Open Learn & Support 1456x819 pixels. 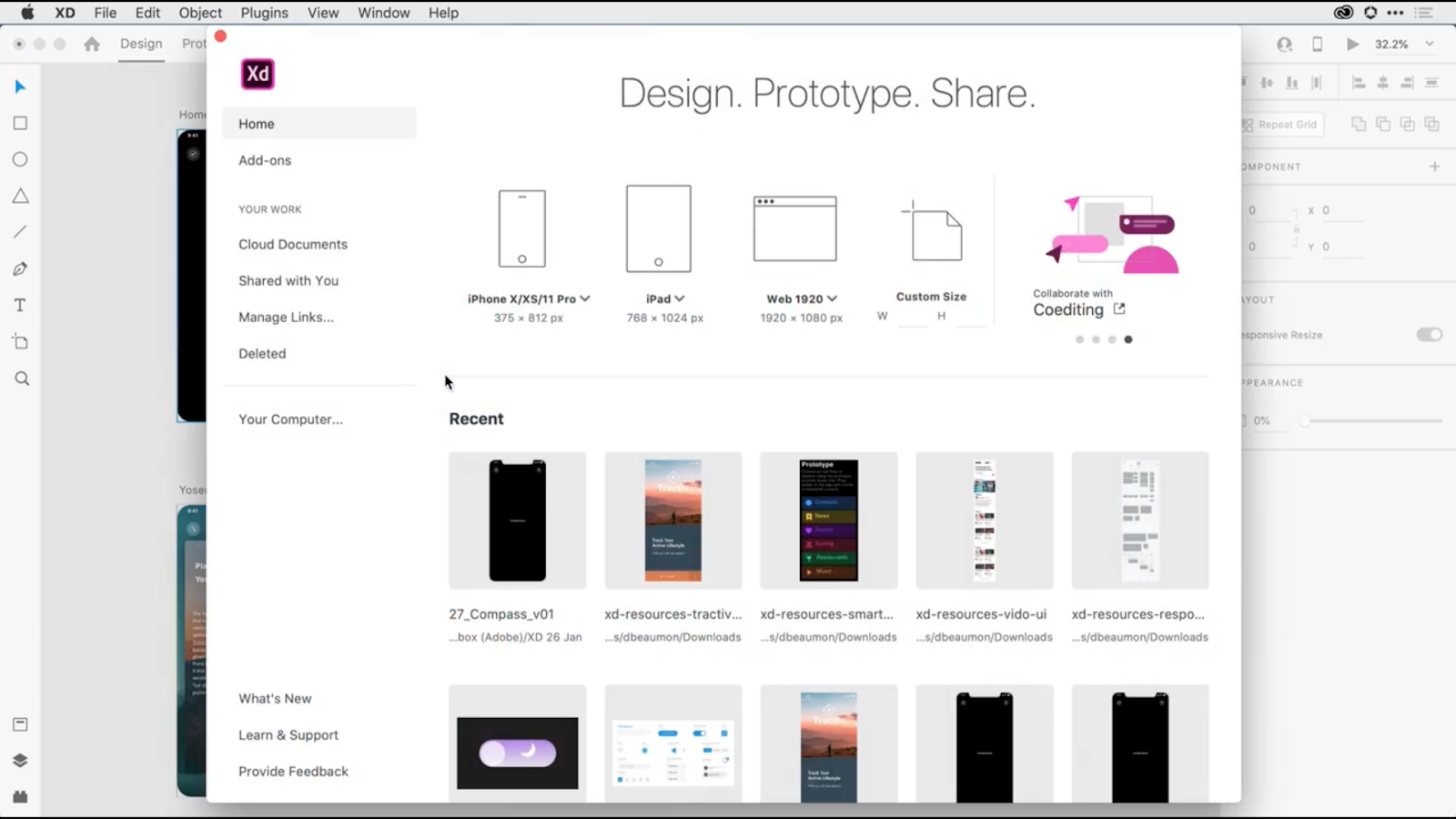288,734
